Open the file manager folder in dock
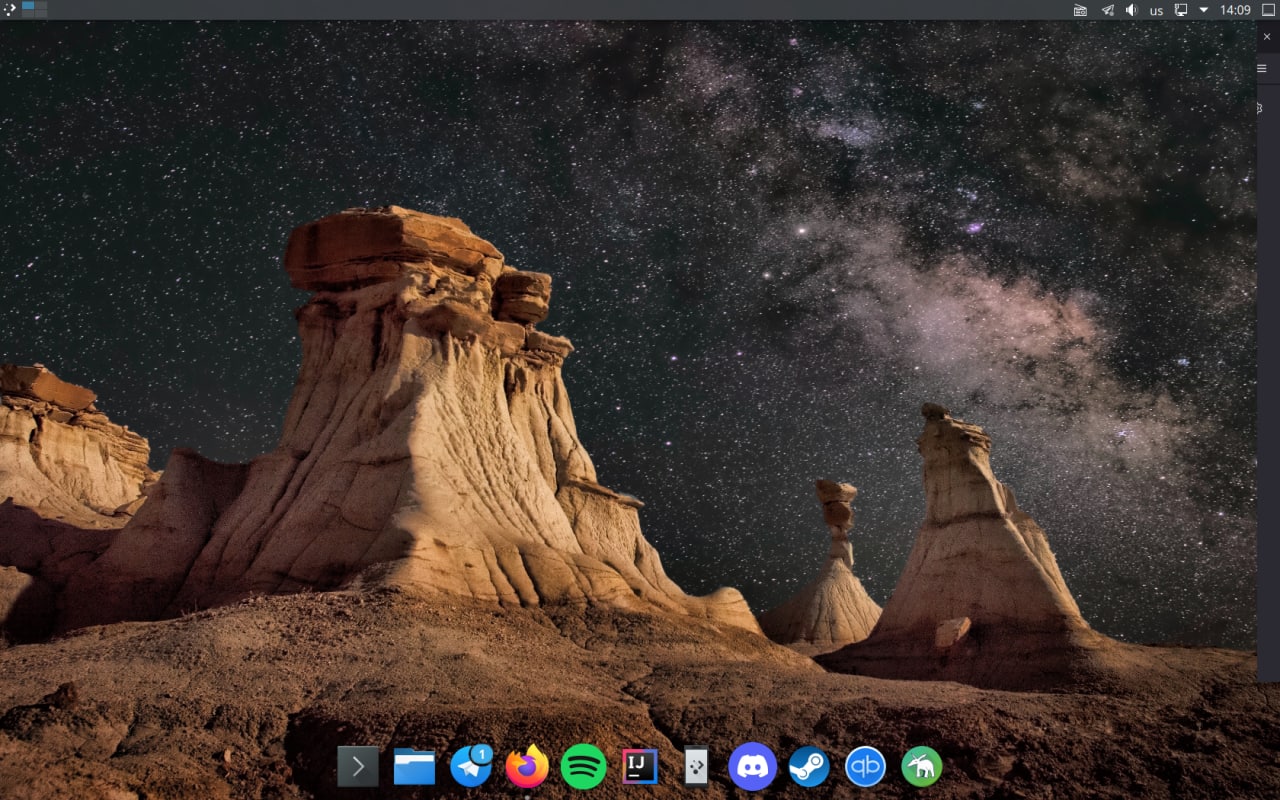The height and width of the screenshot is (800, 1280). coord(414,767)
